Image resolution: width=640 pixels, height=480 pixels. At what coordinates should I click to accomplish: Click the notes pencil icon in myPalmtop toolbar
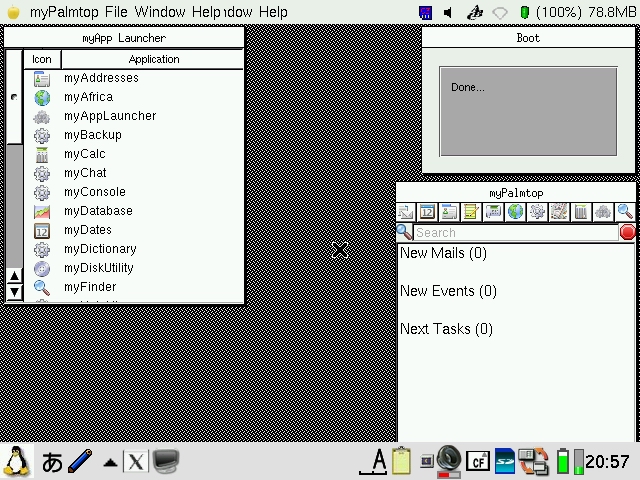pyautogui.click(x=471, y=212)
